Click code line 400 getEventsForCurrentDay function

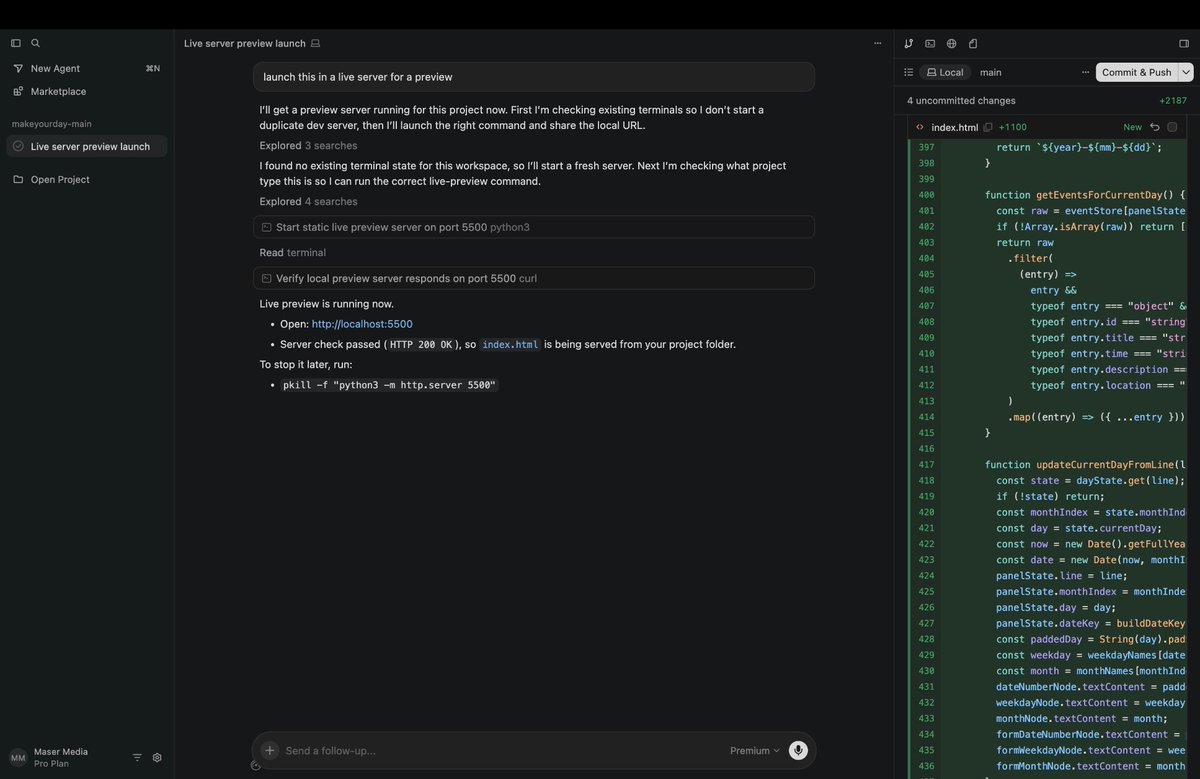(x=1084, y=195)
